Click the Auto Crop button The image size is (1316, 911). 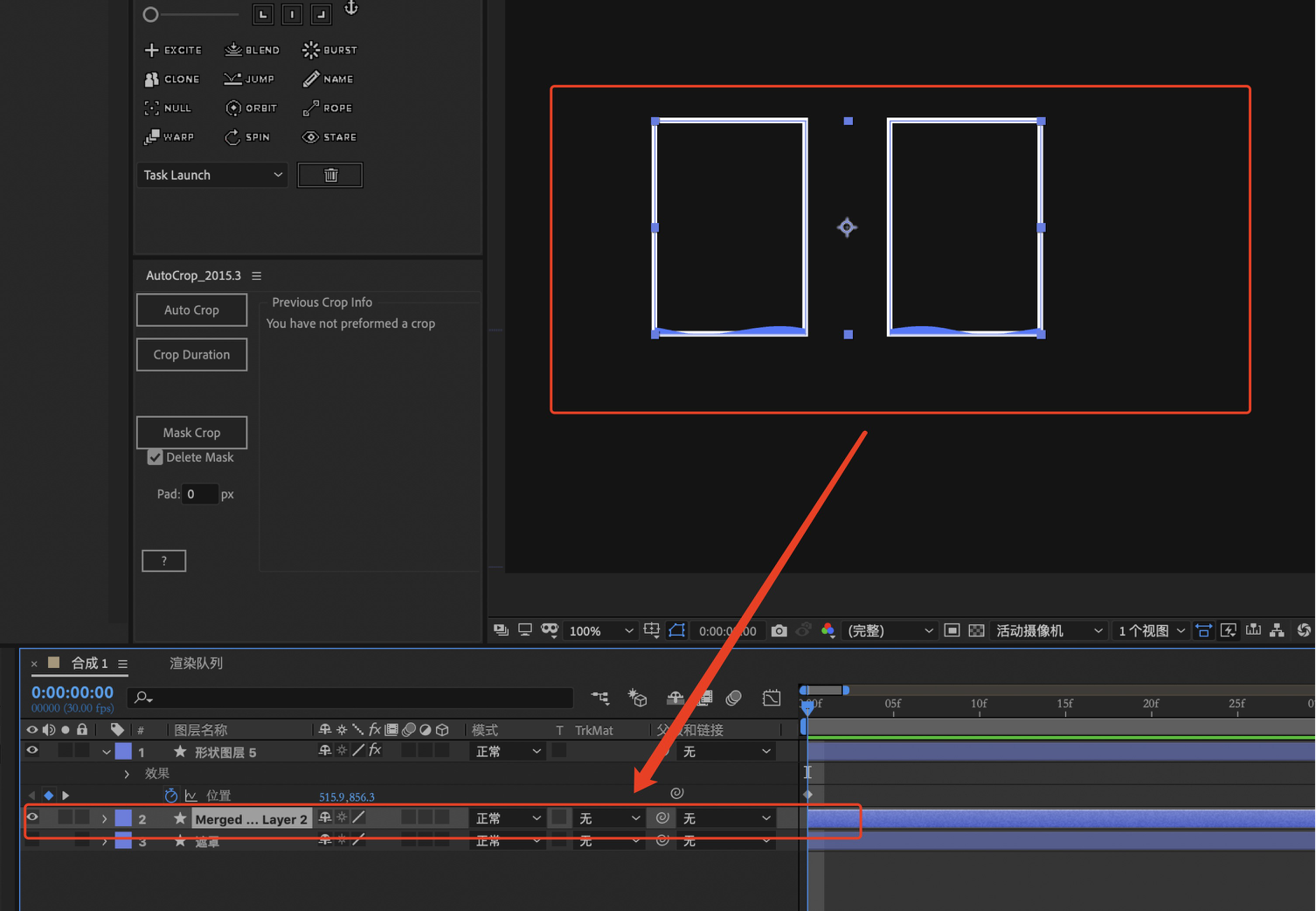tap(191, 309)
